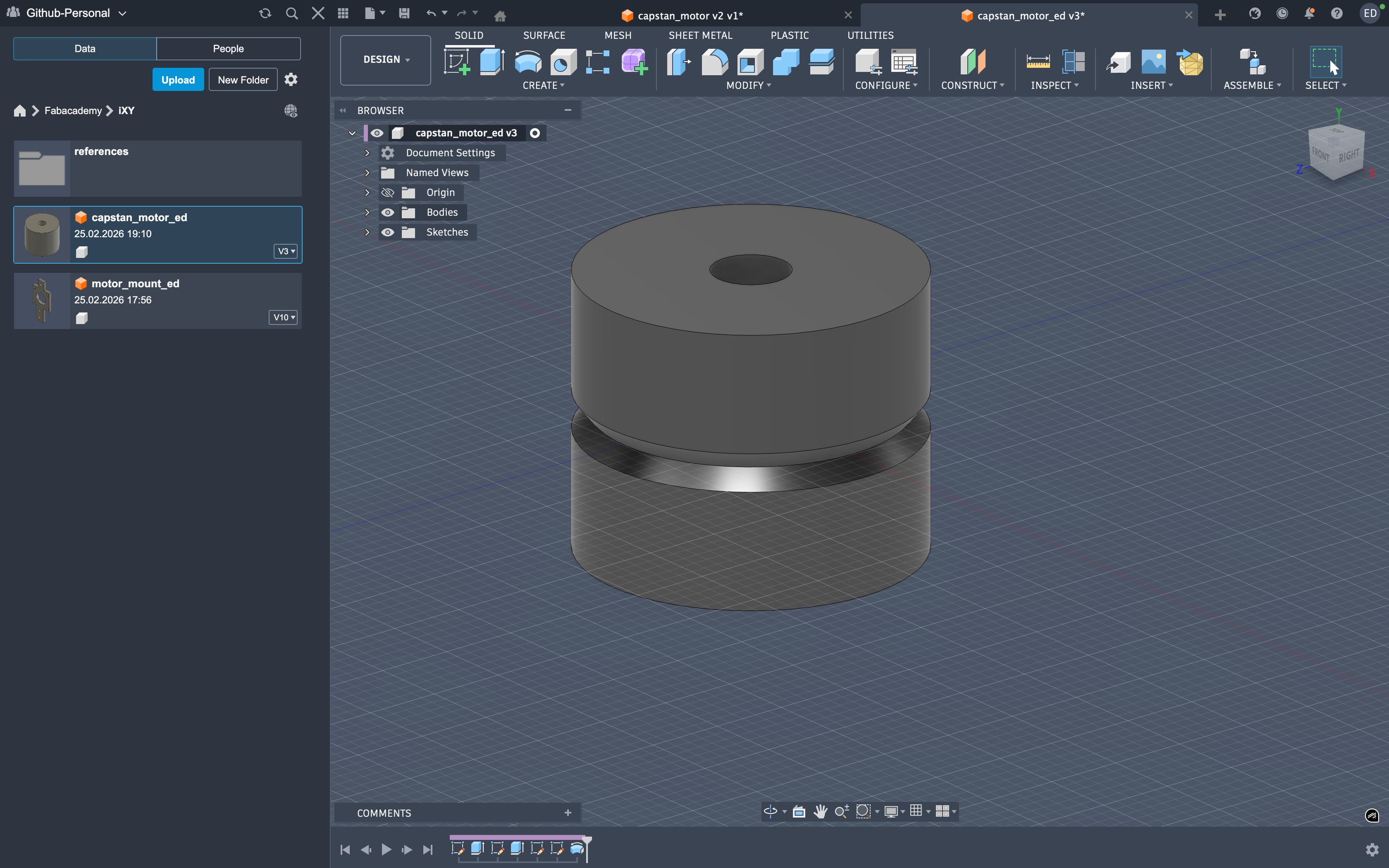Viewport: 1389px width, 868px height.
Task: Open the DESIGN workspace dropdown
Action: point(386,60)
